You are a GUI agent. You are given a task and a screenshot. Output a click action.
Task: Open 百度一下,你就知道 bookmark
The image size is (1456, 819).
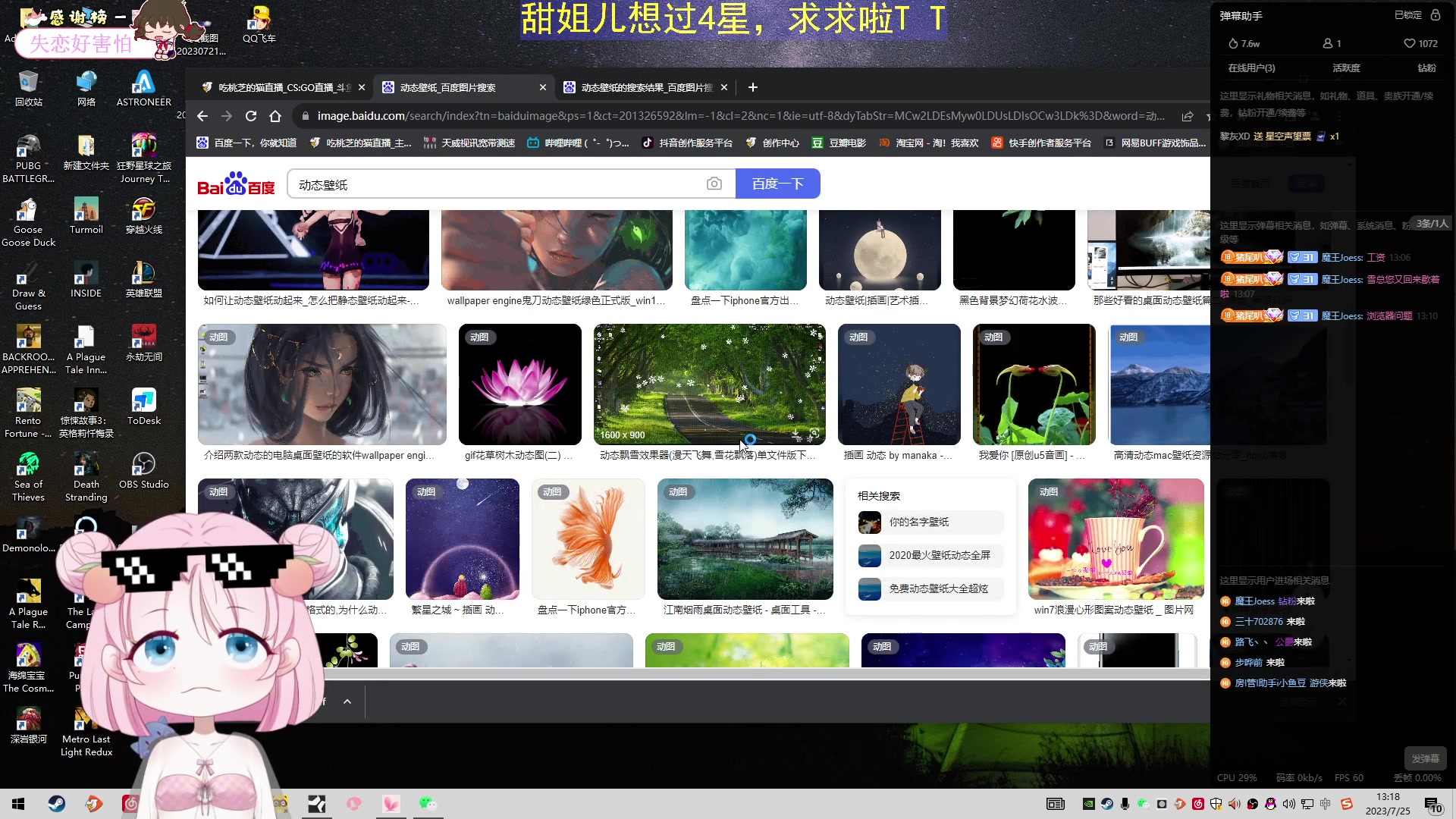246,143
